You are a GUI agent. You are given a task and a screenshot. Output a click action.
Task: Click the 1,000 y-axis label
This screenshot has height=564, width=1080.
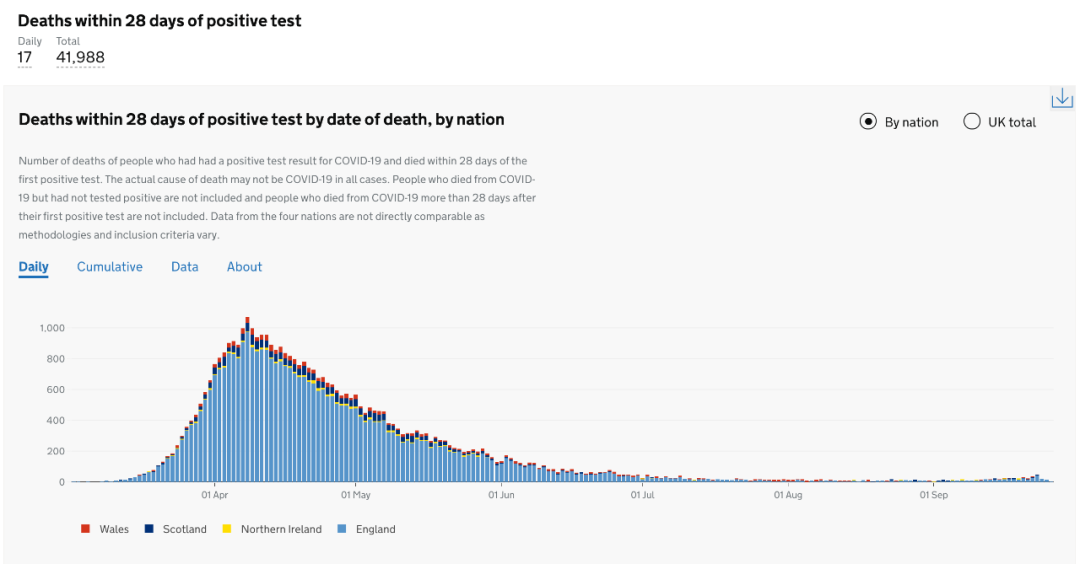click(52, 328)
